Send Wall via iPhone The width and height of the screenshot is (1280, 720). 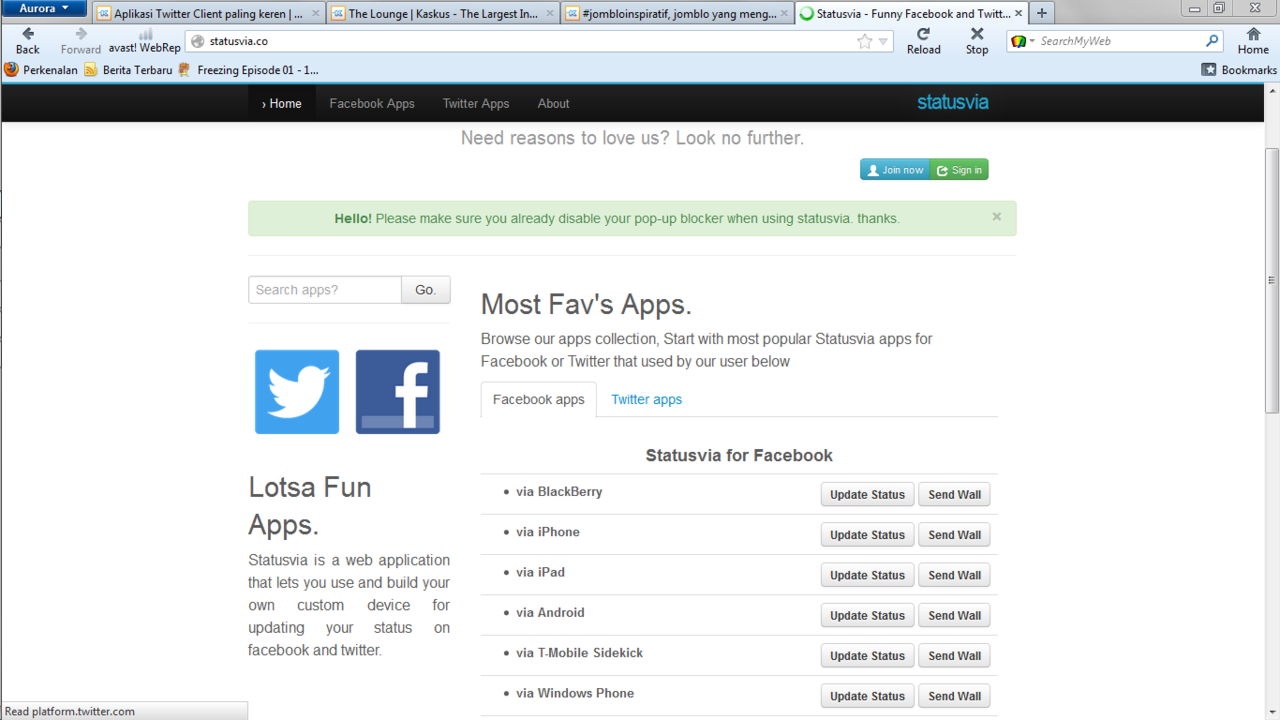[955, 535]
